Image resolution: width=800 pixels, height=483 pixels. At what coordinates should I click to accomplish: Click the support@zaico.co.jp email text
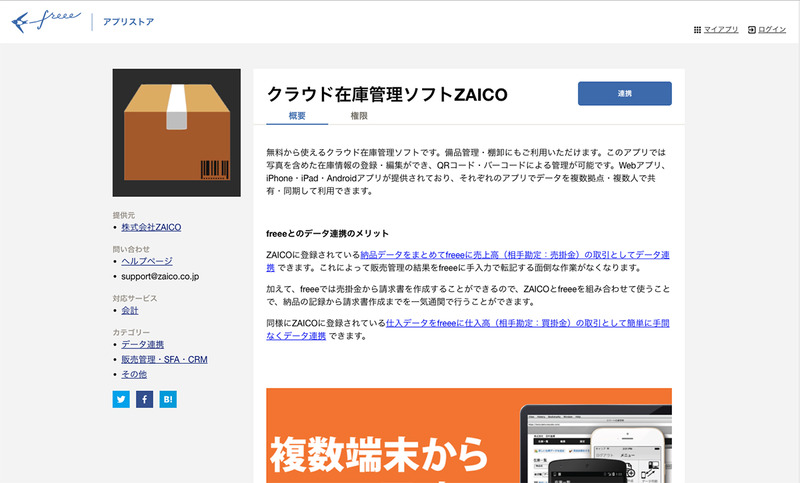(160, 276)
